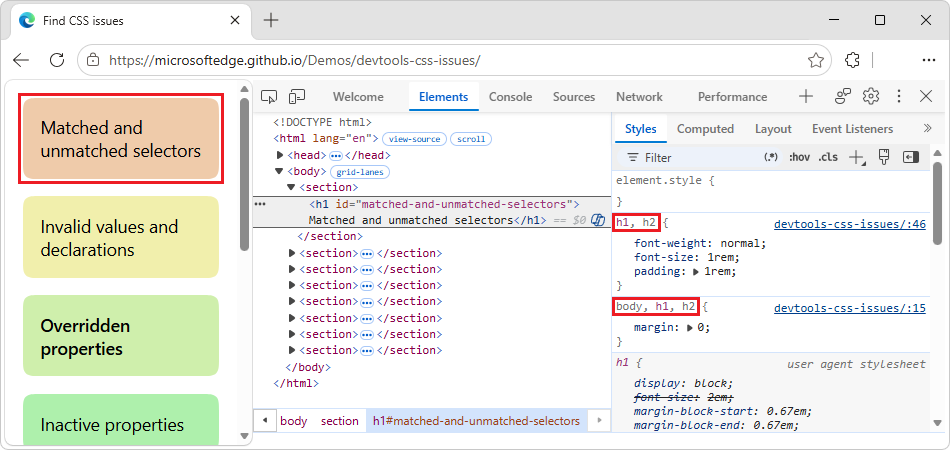This screenshot has width=950, height=450.
Task: Collapse the first section node
Action: click(291, 187)
